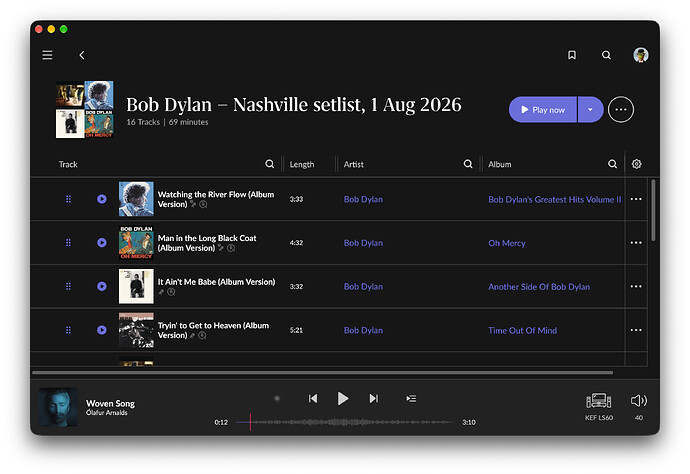
Task: Click drag handle of It Ain't Me Babe
Action: 68,286
